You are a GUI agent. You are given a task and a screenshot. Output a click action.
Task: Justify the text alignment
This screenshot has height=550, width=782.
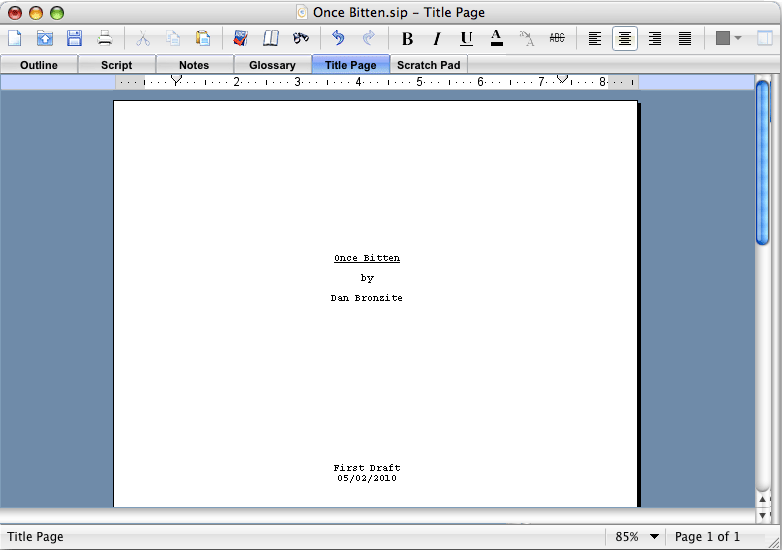pyautogui.click(x=685, y=38)
